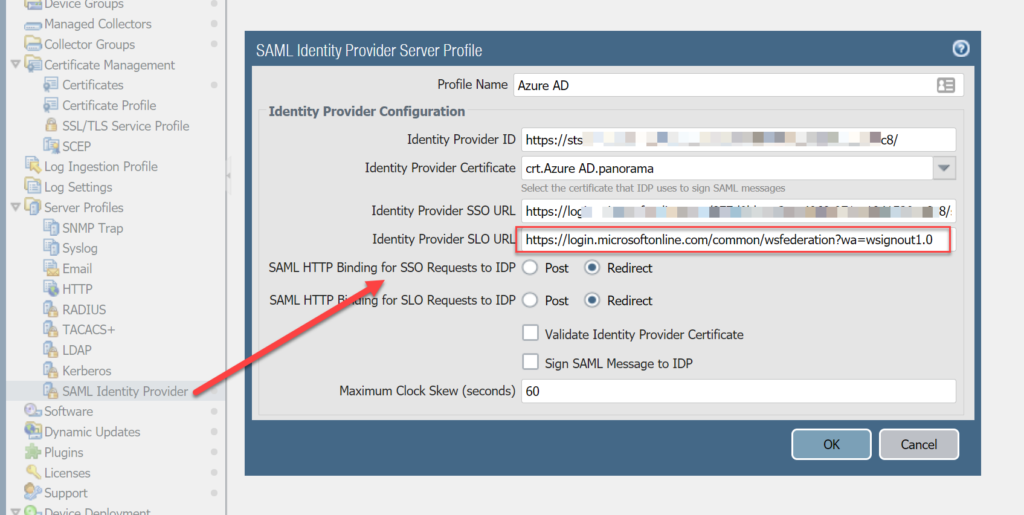
Task: Select SNMP Trap server profile item
Action: pos(92,228)
